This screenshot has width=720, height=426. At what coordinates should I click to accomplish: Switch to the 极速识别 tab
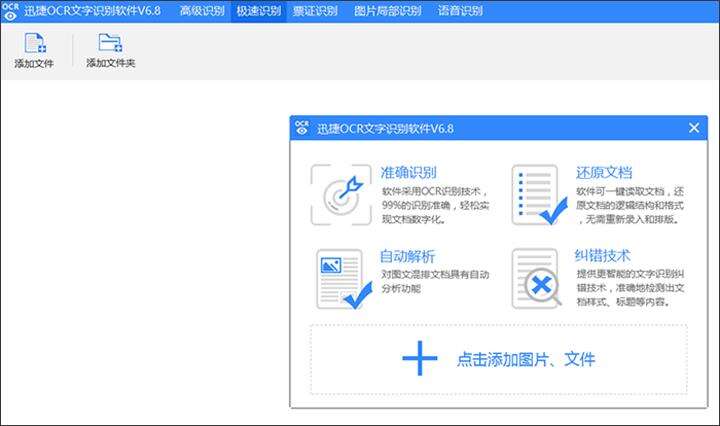click(259, 11)
